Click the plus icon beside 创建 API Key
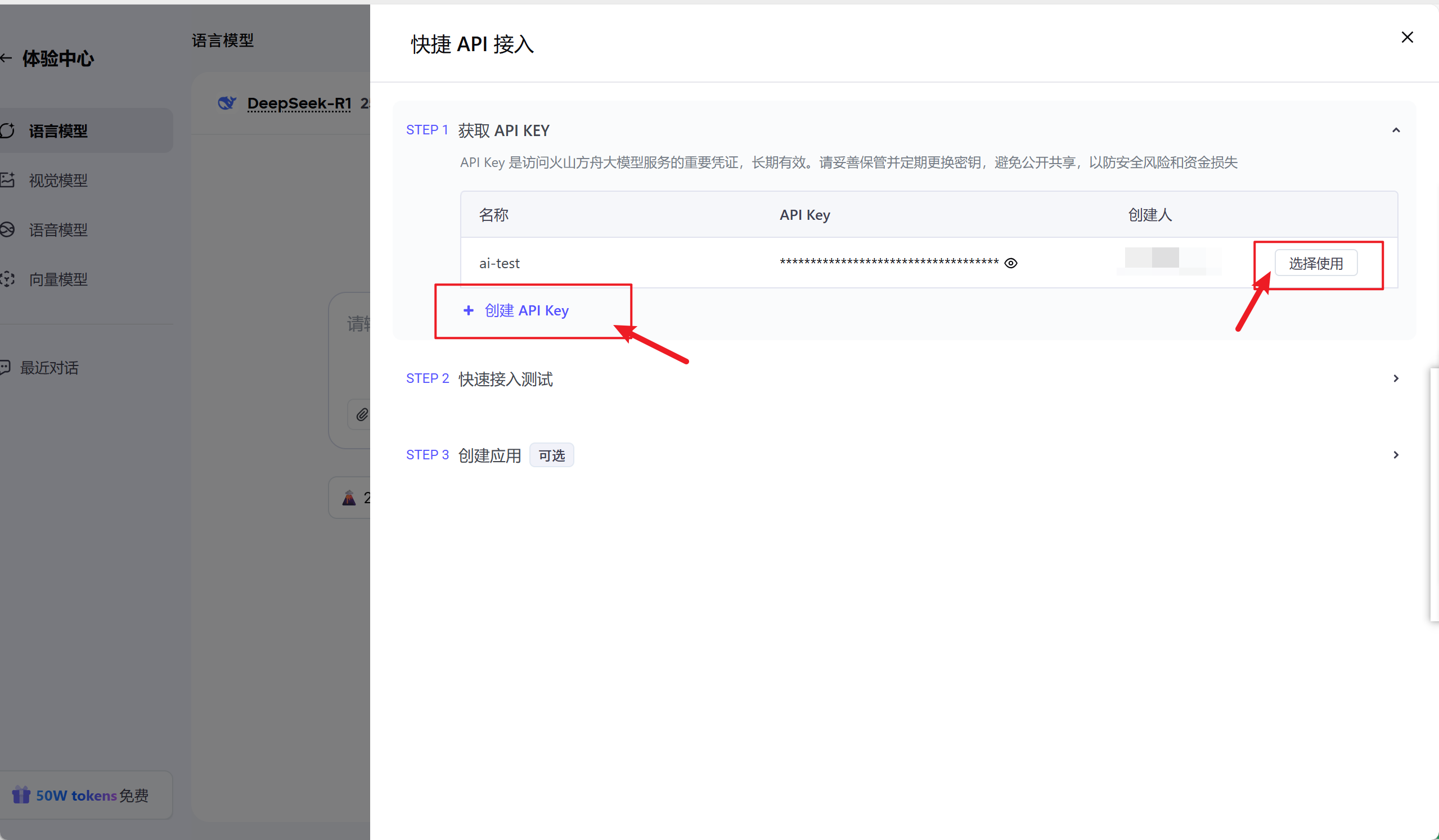Image resolution: width=1439 pixels, height=840 pixels. (468, 310)
